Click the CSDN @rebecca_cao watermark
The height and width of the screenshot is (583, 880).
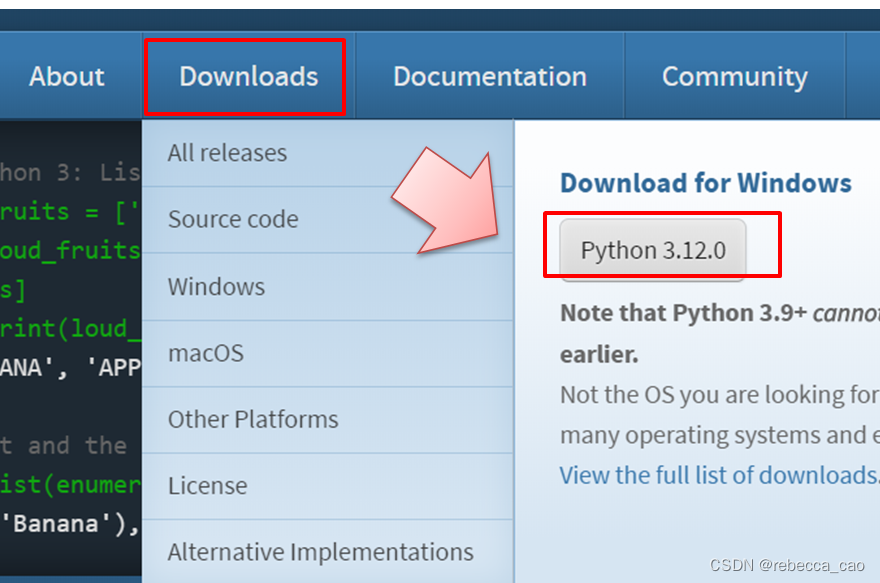(786, 565)
